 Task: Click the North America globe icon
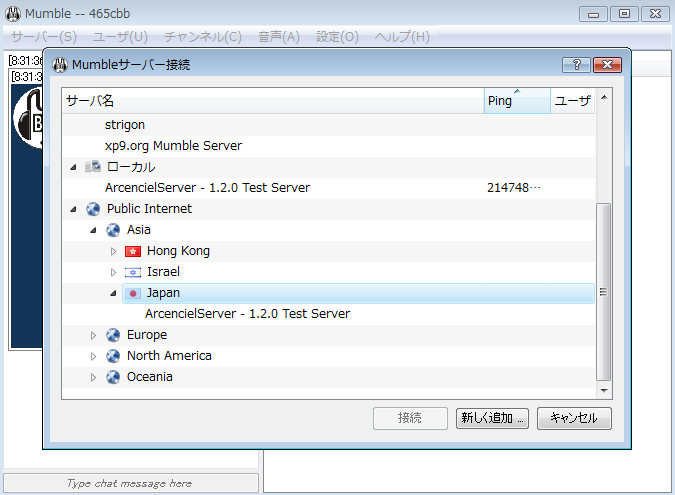[113, 356]
